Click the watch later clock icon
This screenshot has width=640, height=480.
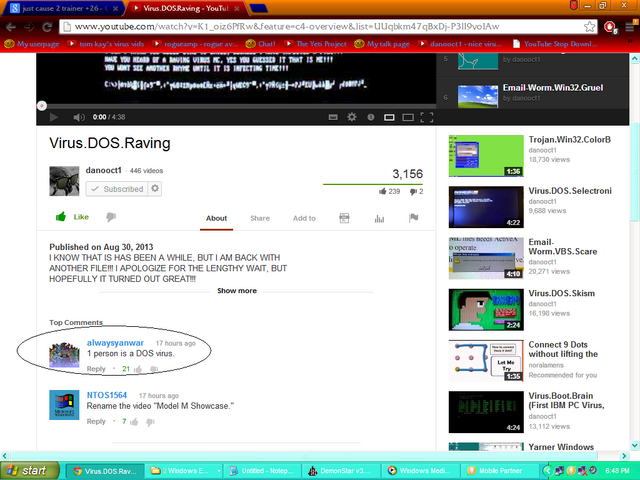pos(371,117)
